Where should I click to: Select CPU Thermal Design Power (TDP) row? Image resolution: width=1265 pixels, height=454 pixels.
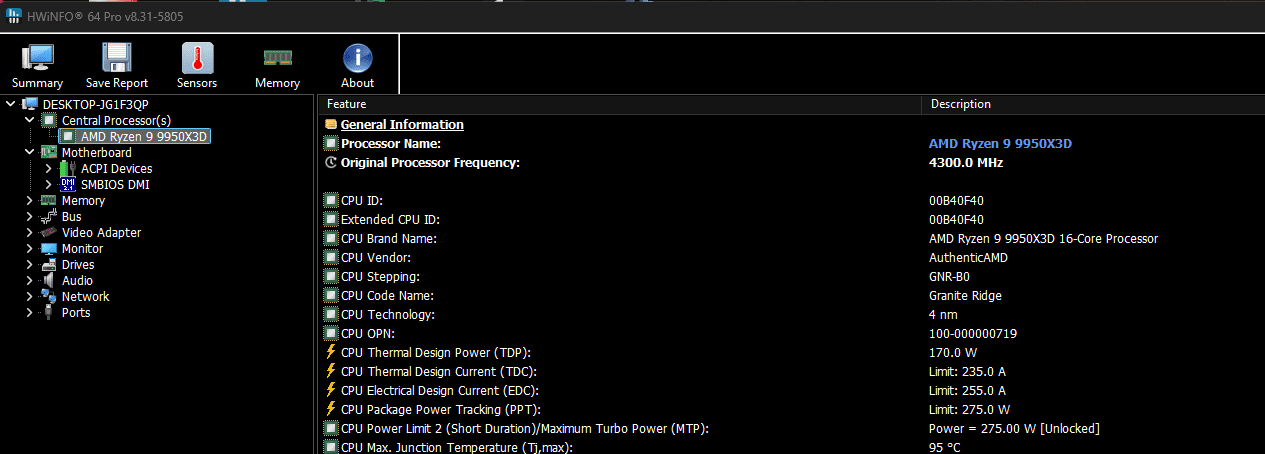792,352
